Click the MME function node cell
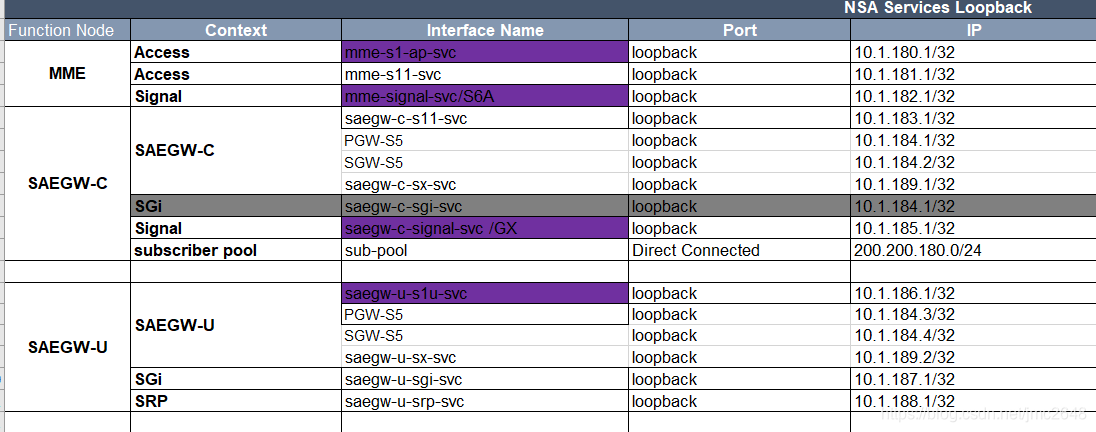This screenshot has height=432, width=1096. (x=68, y=73)
